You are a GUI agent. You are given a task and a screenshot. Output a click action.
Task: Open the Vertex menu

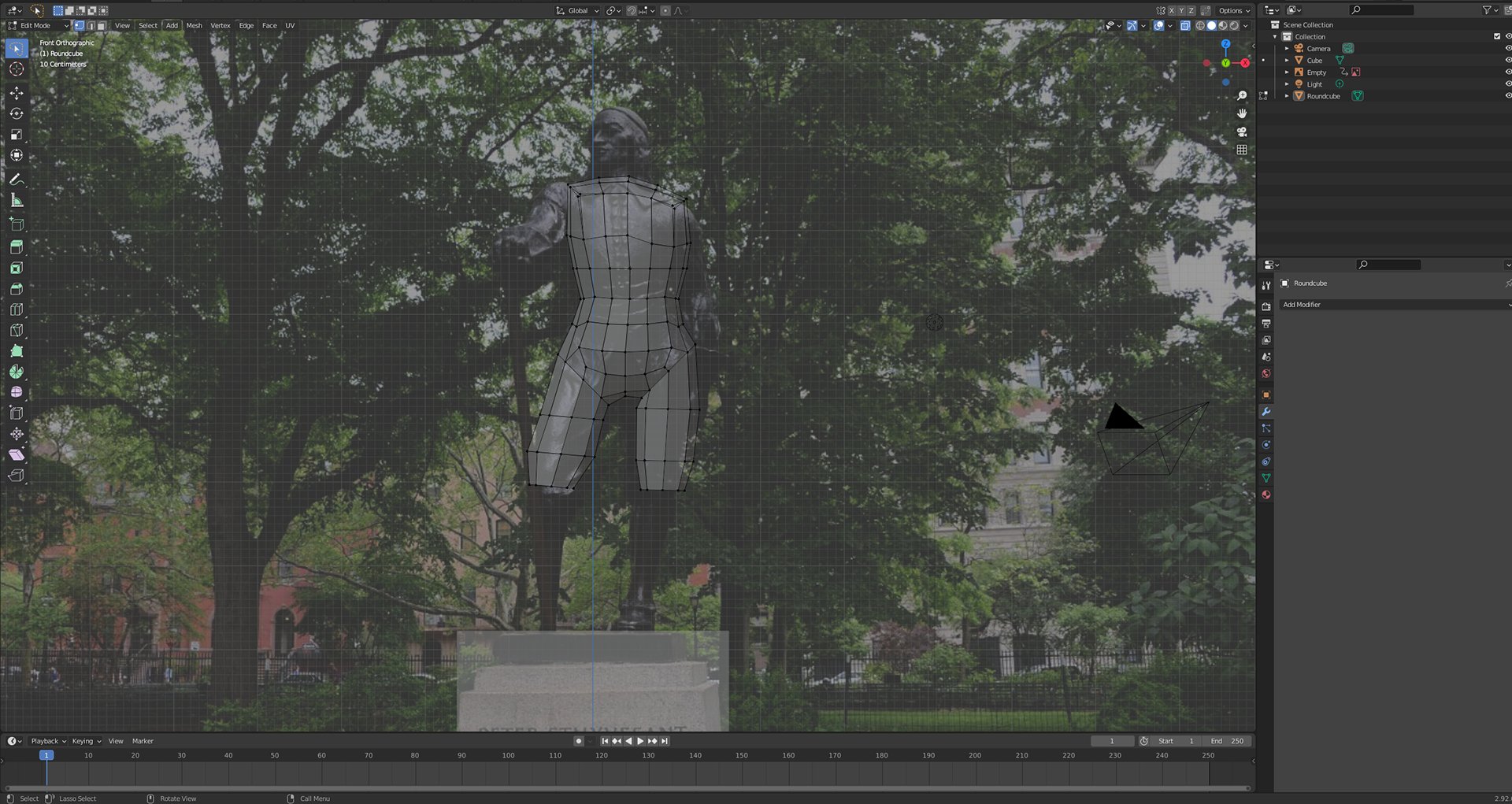click(x=220, y=25)
